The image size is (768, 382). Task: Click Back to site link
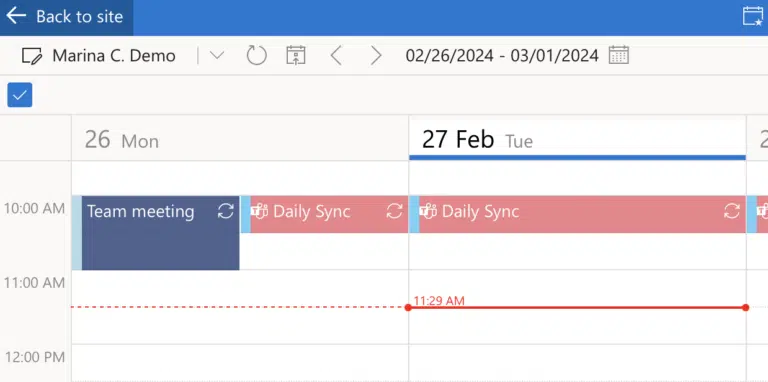(66, 16)
